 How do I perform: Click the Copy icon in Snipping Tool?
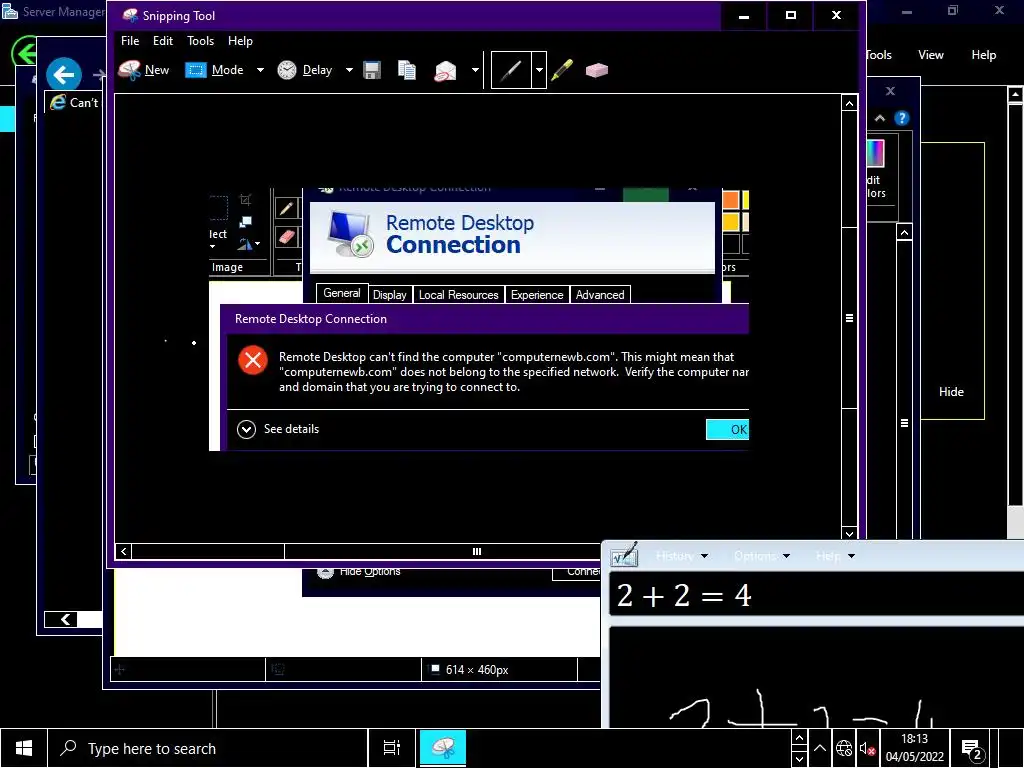[407, 70]
